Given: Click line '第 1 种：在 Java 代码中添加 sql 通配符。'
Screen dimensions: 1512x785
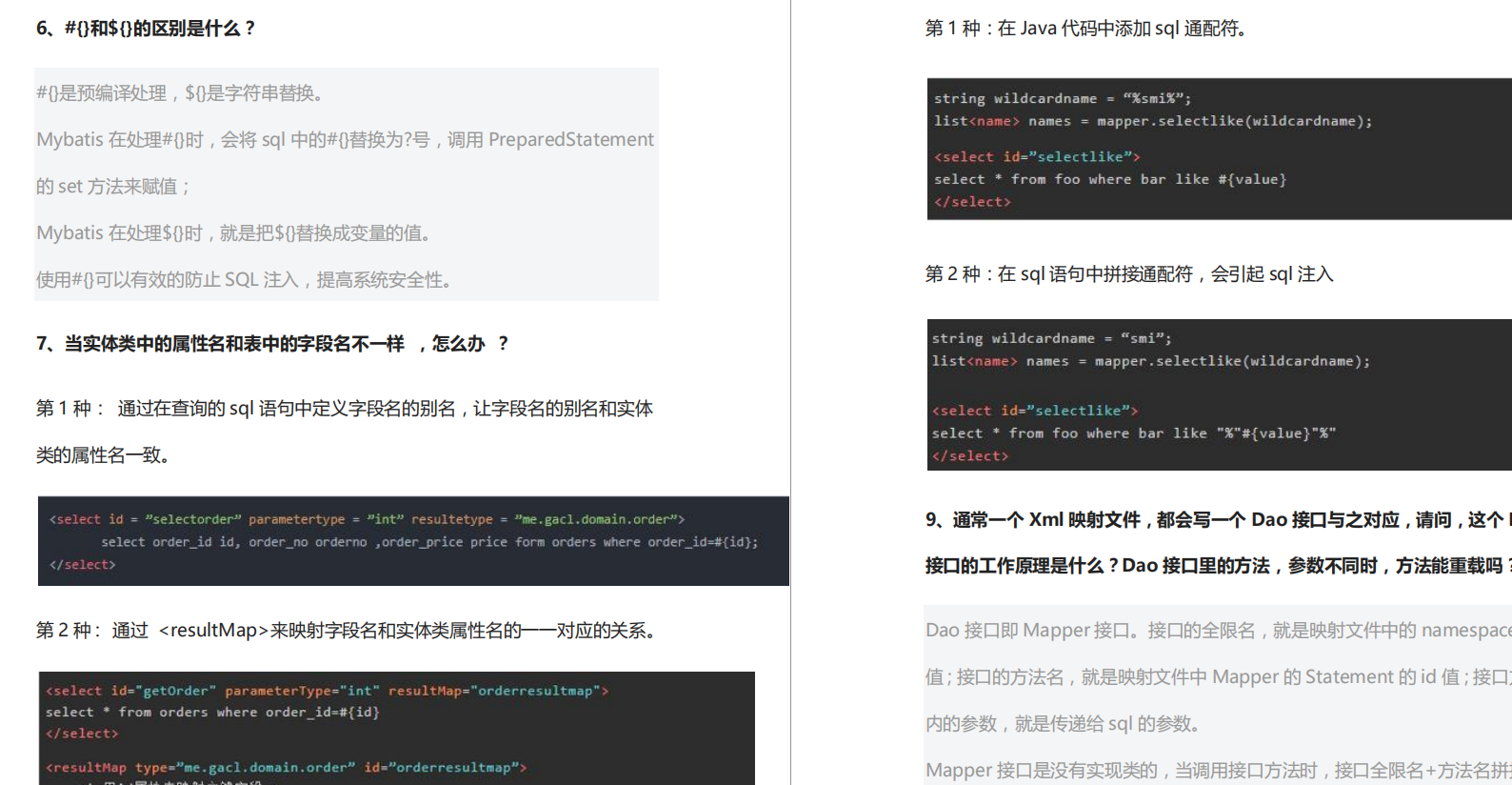Looking at the screenshot, I should point(1087,29).
